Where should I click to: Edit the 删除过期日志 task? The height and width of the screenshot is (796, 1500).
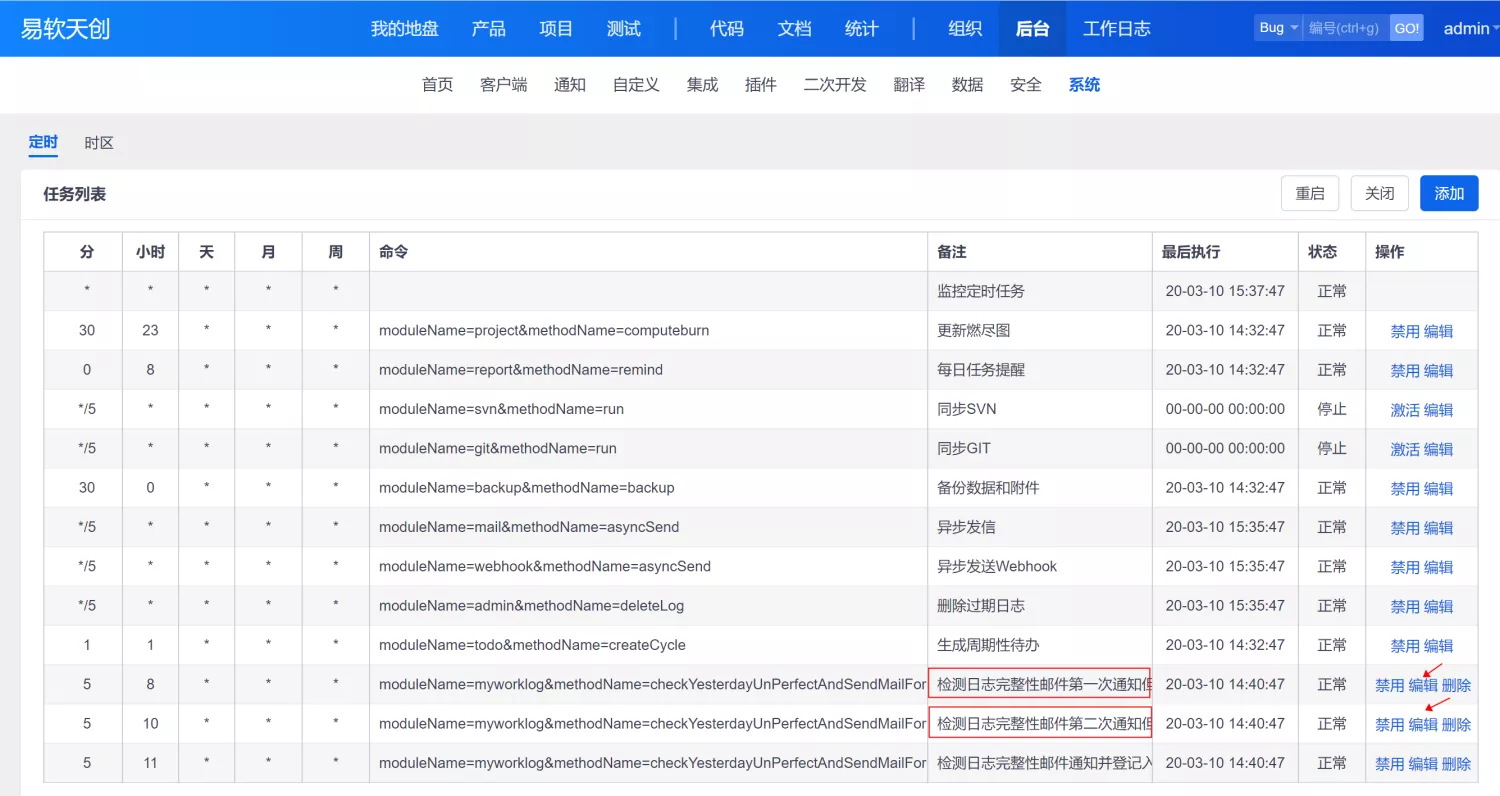click(x=1439, y=606)
